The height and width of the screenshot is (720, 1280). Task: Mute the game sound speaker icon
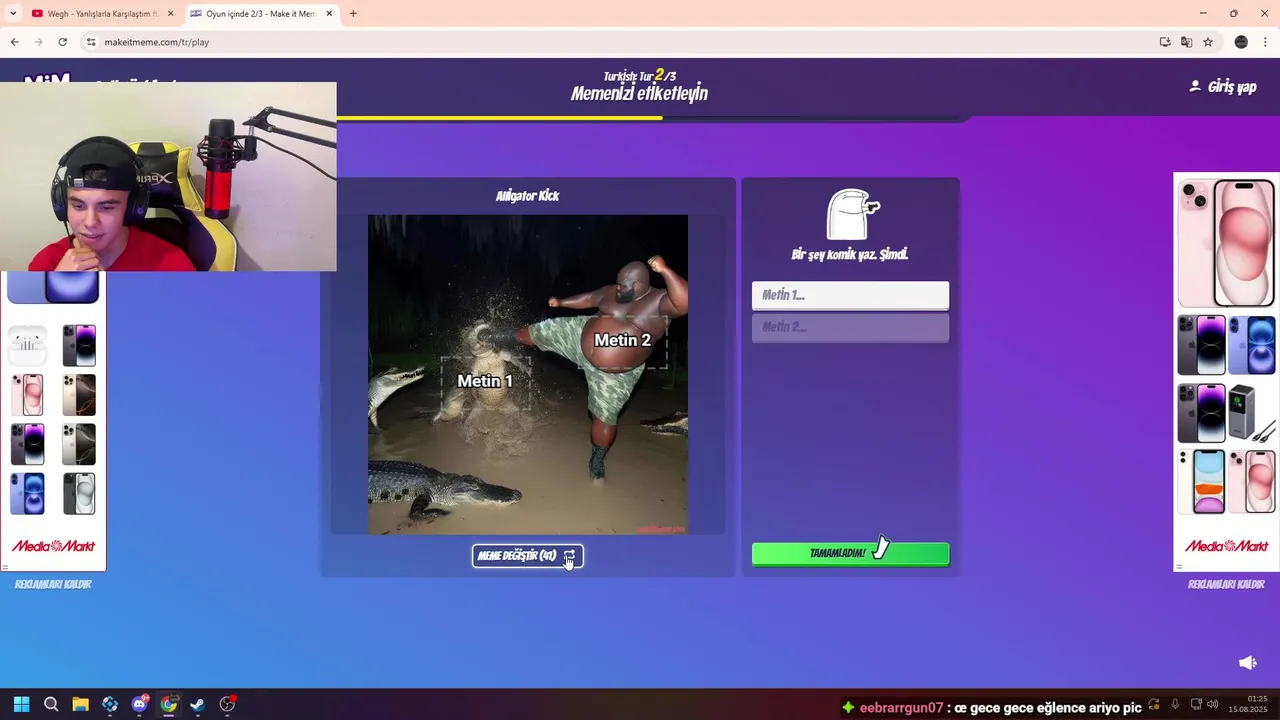(1247, 663)
